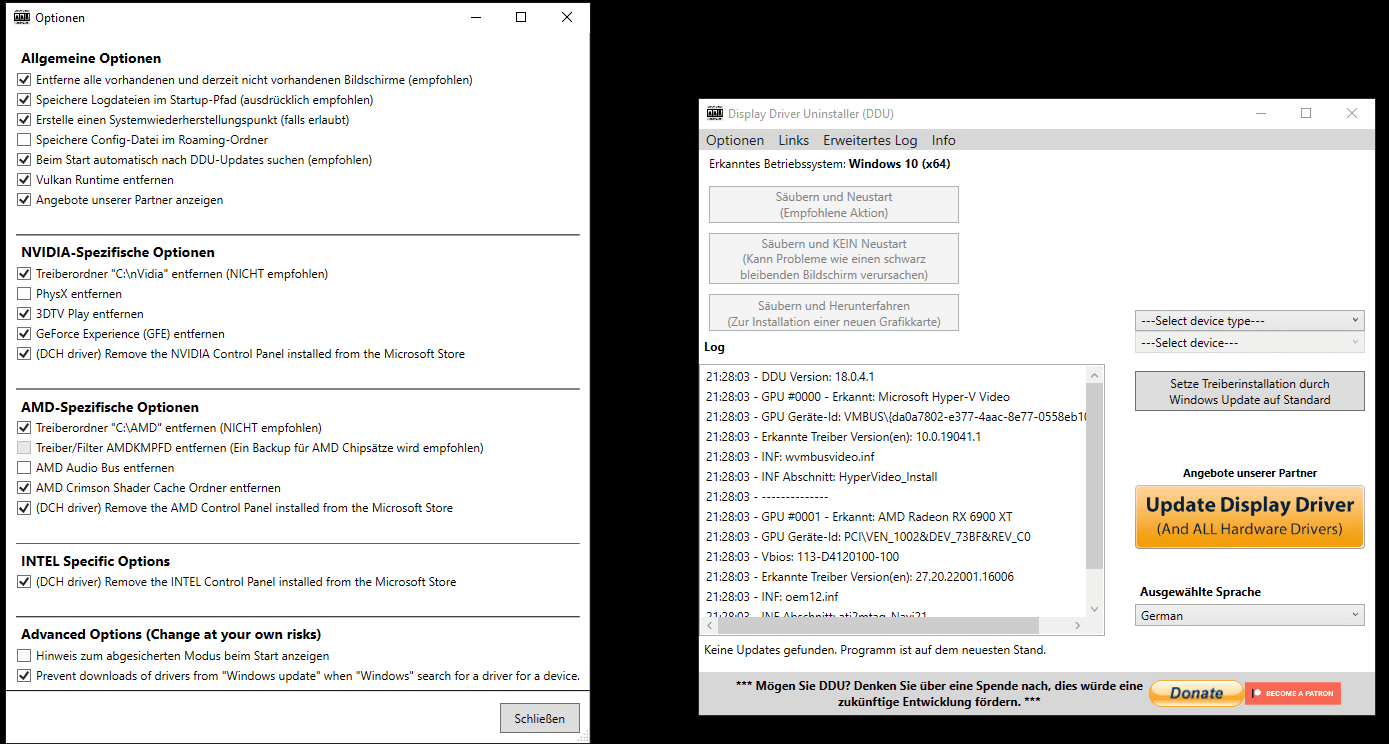Toggle Prevent downloads of drivers from Windows update
Screen dimensions: 1389x744
(24, 676)
